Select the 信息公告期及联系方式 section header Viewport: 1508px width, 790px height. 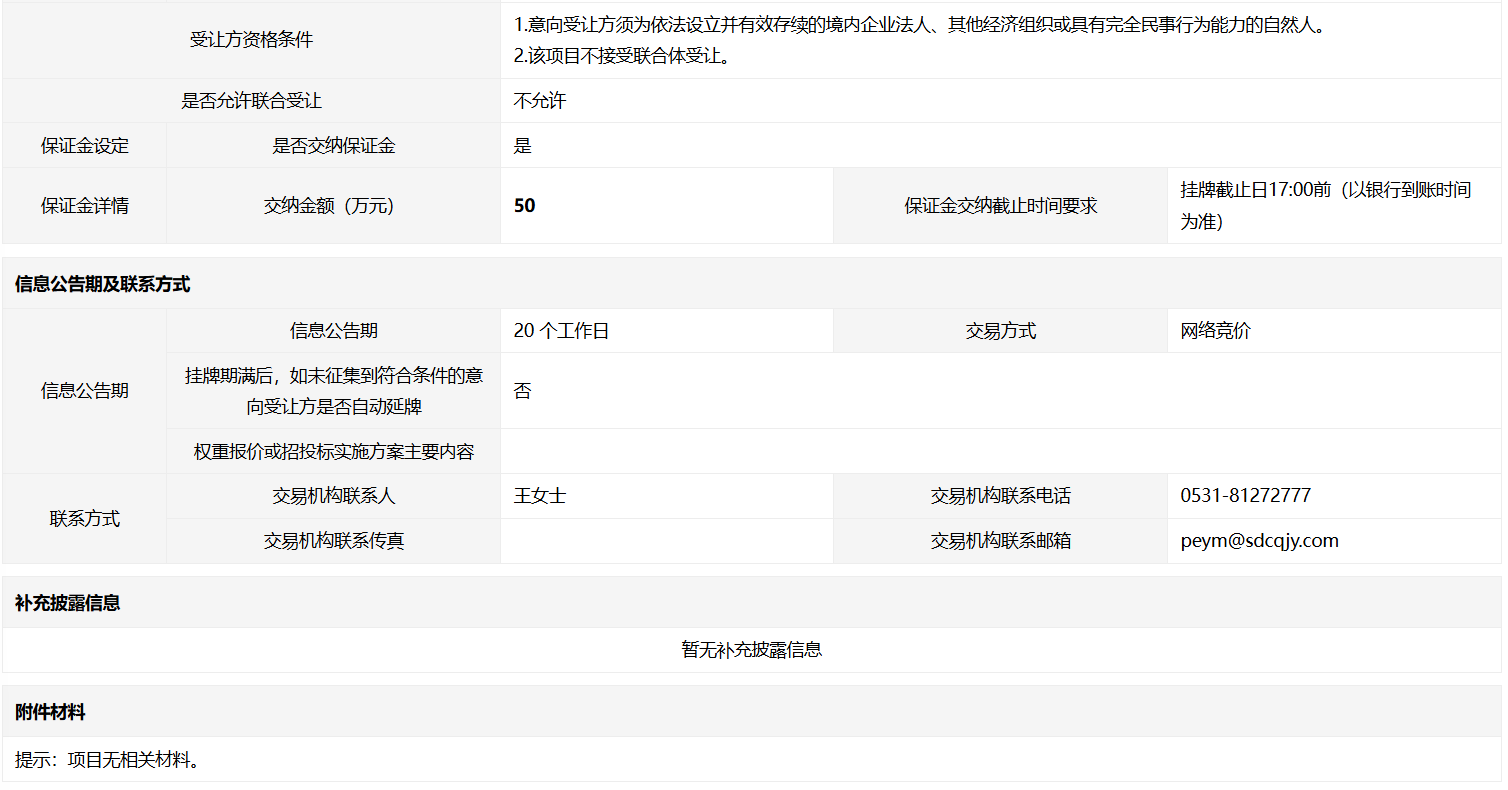pos(102,284)
